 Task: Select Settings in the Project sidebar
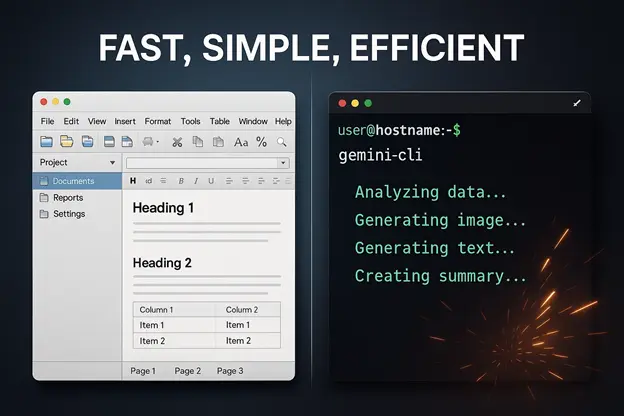77,214
